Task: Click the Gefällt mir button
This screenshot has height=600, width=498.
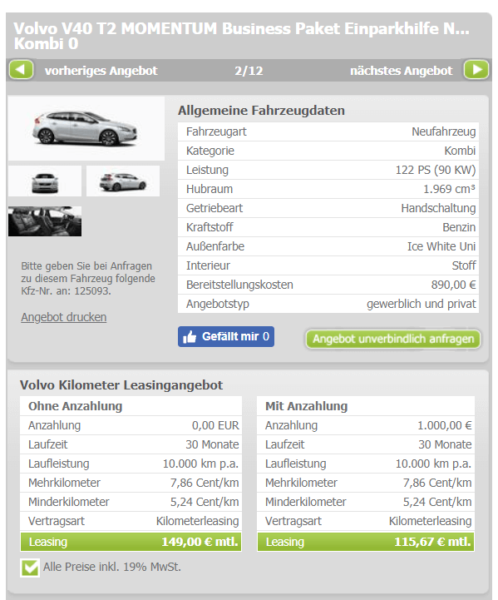Action: [x=226, y=337]
